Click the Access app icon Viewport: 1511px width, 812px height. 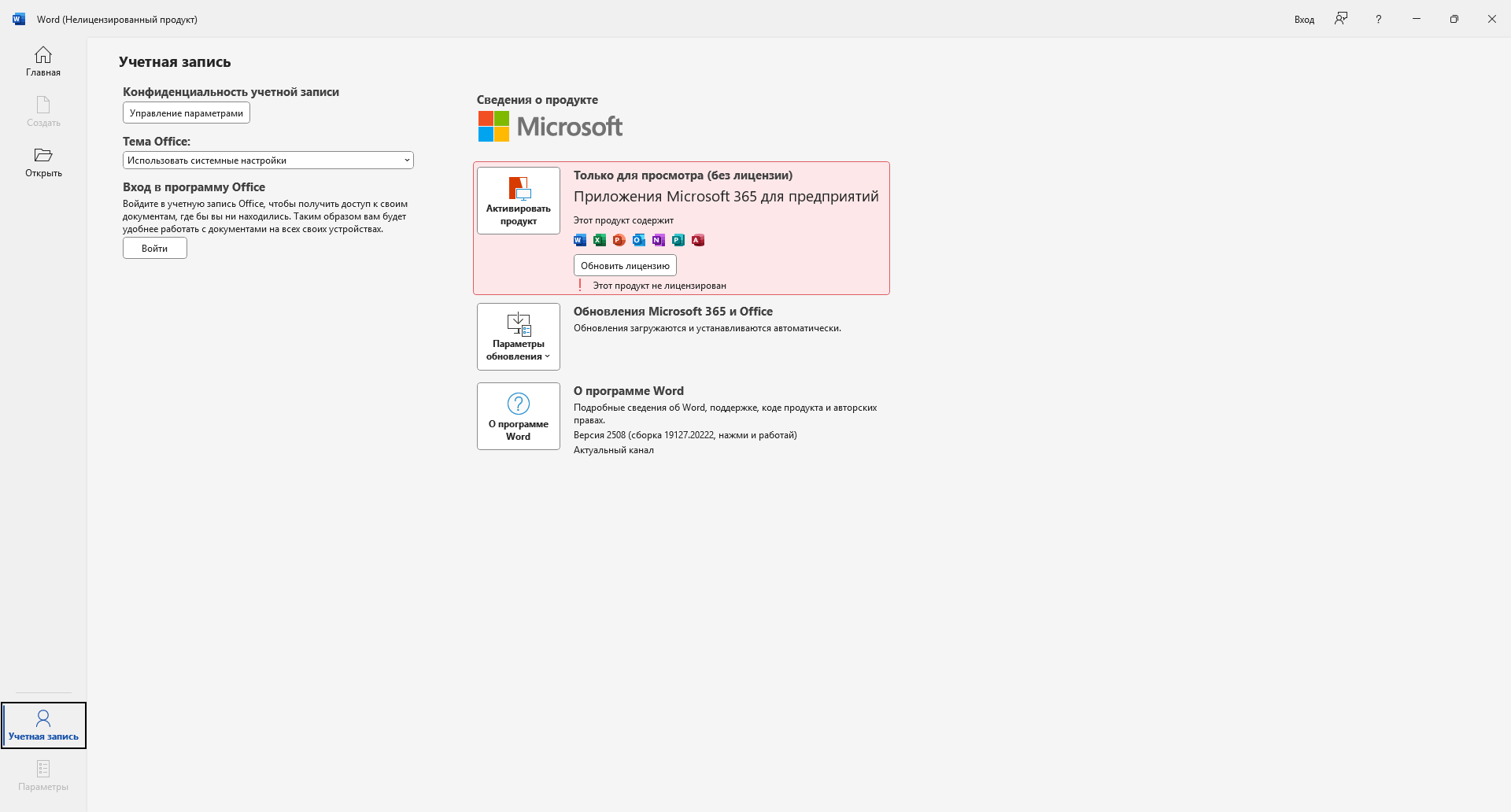[x=698, y=240]
